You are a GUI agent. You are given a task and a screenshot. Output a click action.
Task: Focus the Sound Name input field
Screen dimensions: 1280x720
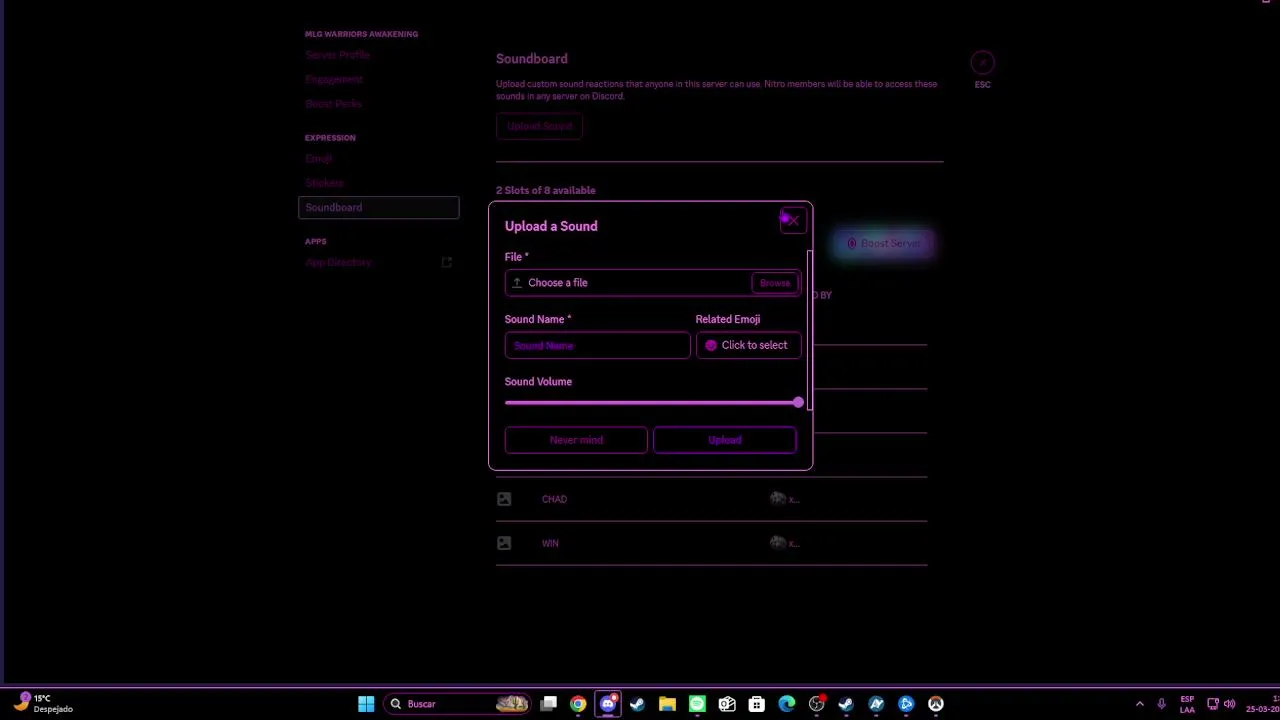(597, 345)
